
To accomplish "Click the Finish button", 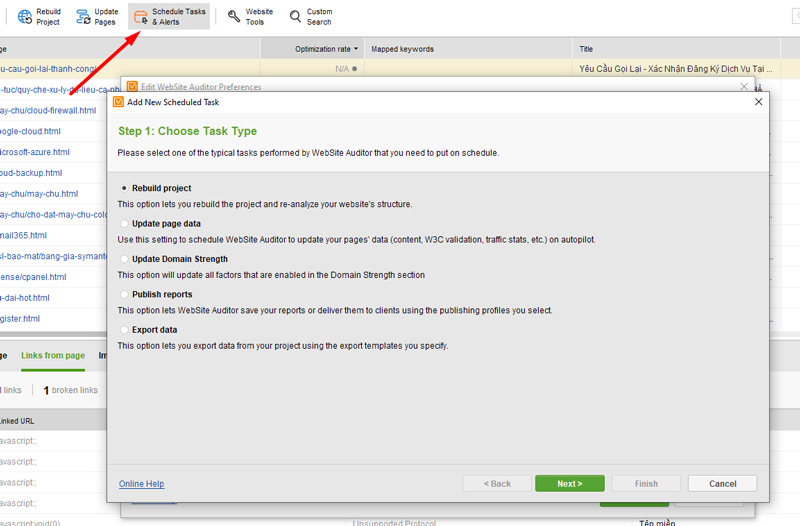I will click(x=646, y=484).
